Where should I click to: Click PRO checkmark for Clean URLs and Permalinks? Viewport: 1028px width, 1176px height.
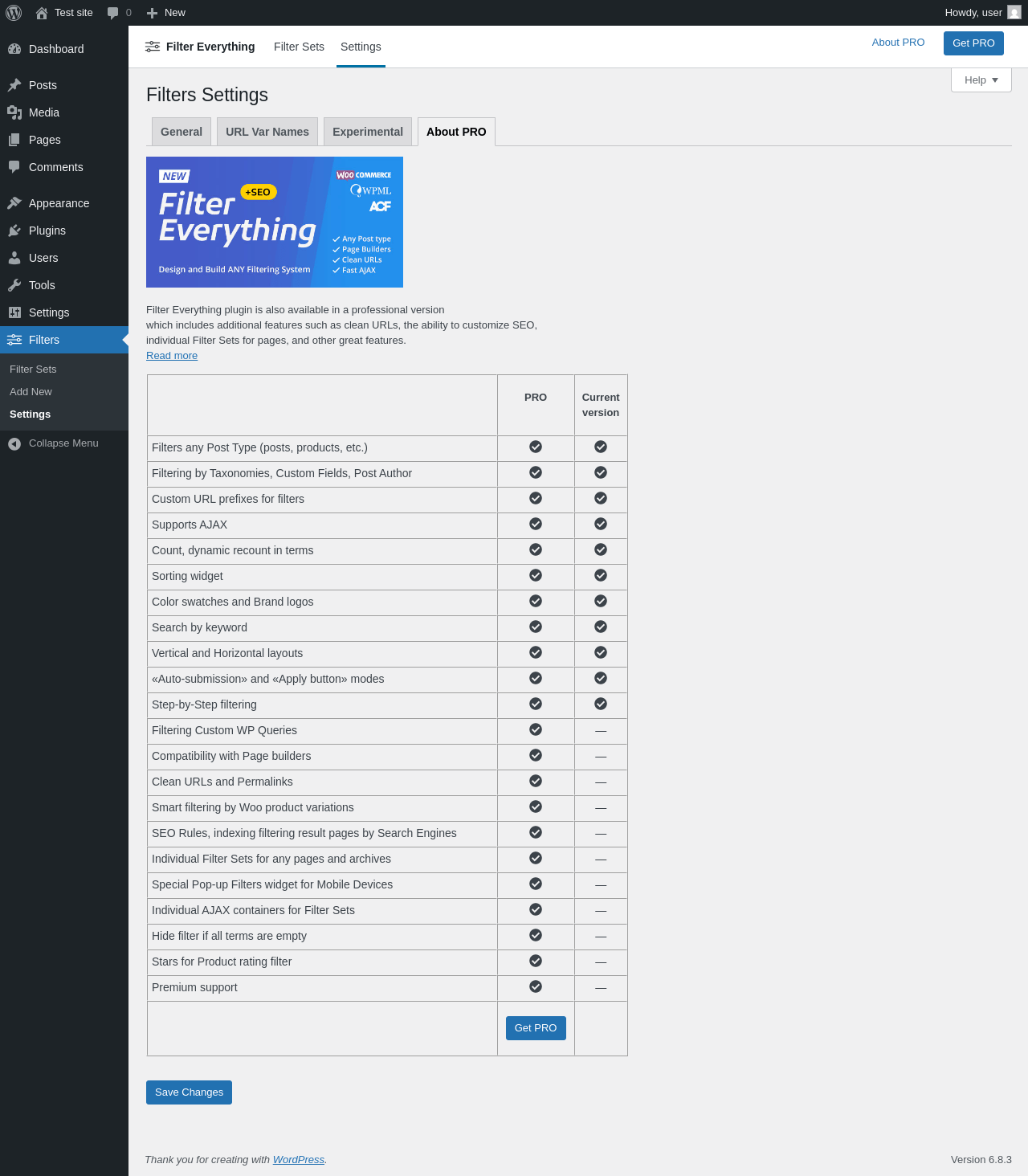point(536,781)
